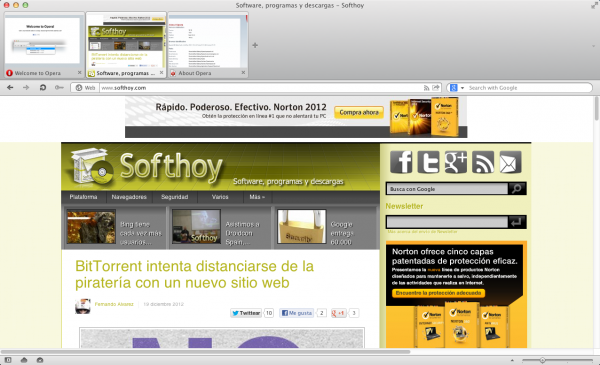This screenshot has height=365, width=600.
Task: Open author link Fernando Alvarez
Action: tap(114, 304)
